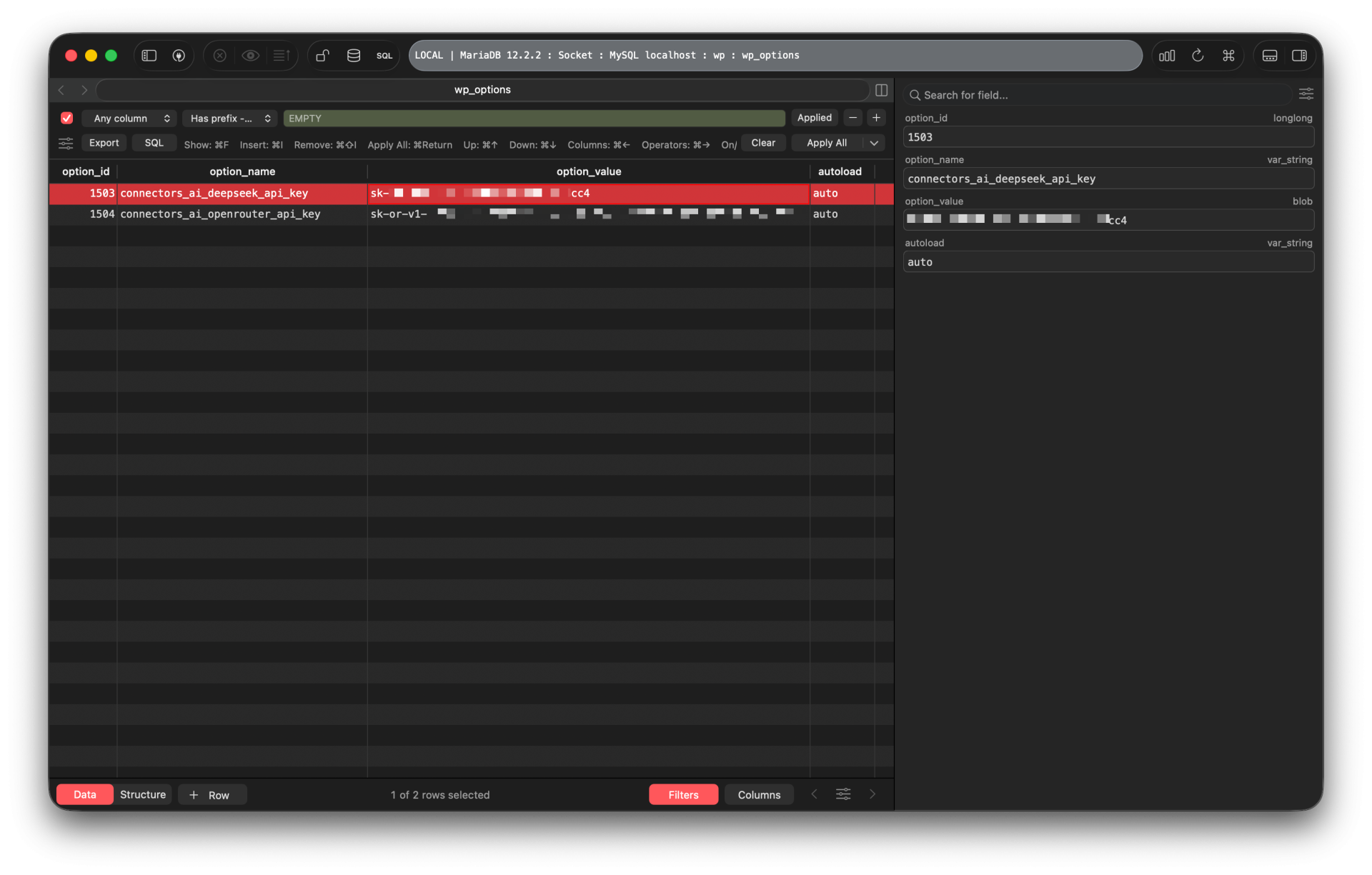The image size is (1372, 875).
Task: Click the SQL button in filter bar
Action: [x=154, y=143]
